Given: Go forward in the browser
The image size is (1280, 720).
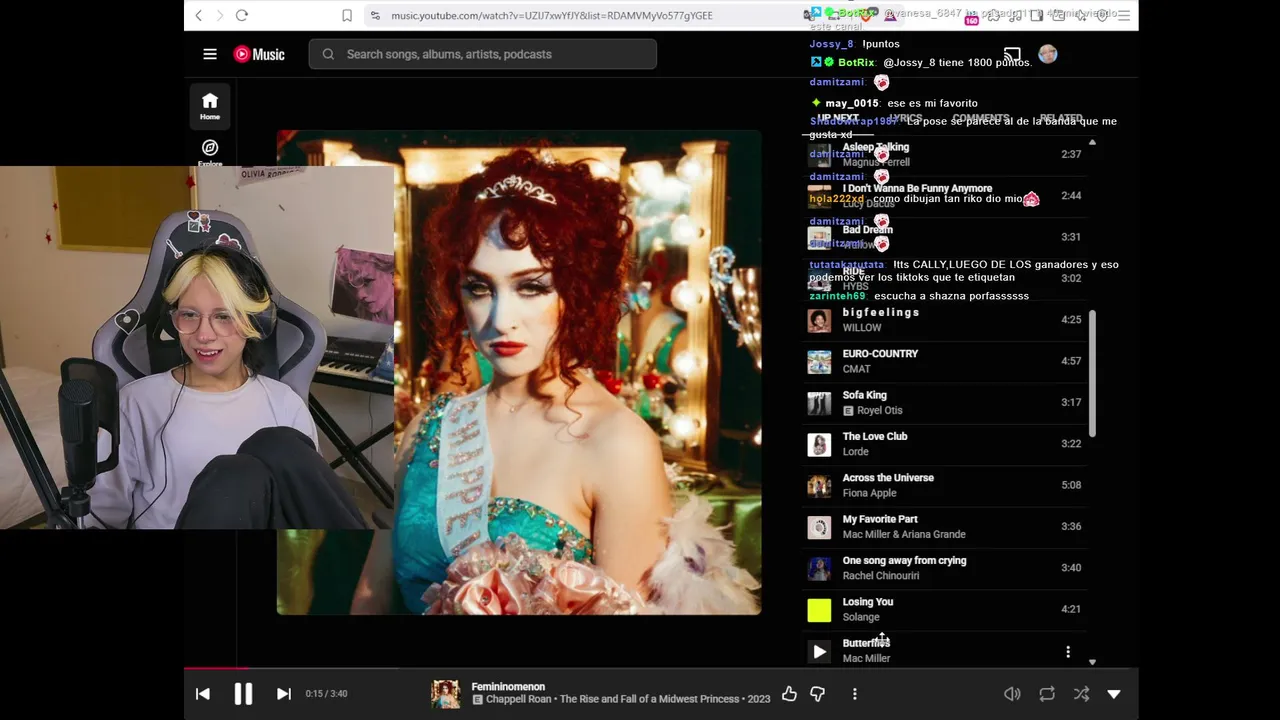Looking at the screenshot, I should pyautogui.click(x=220, y=15).
